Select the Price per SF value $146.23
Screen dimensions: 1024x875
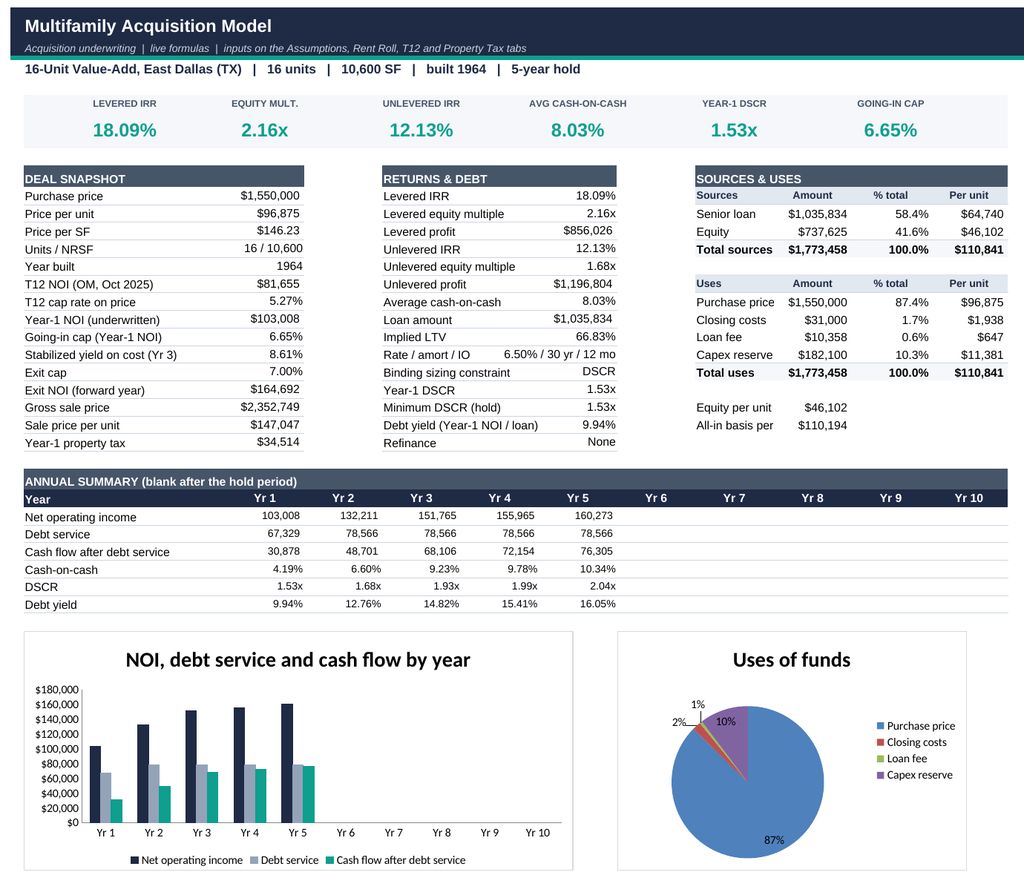(278, 231)
